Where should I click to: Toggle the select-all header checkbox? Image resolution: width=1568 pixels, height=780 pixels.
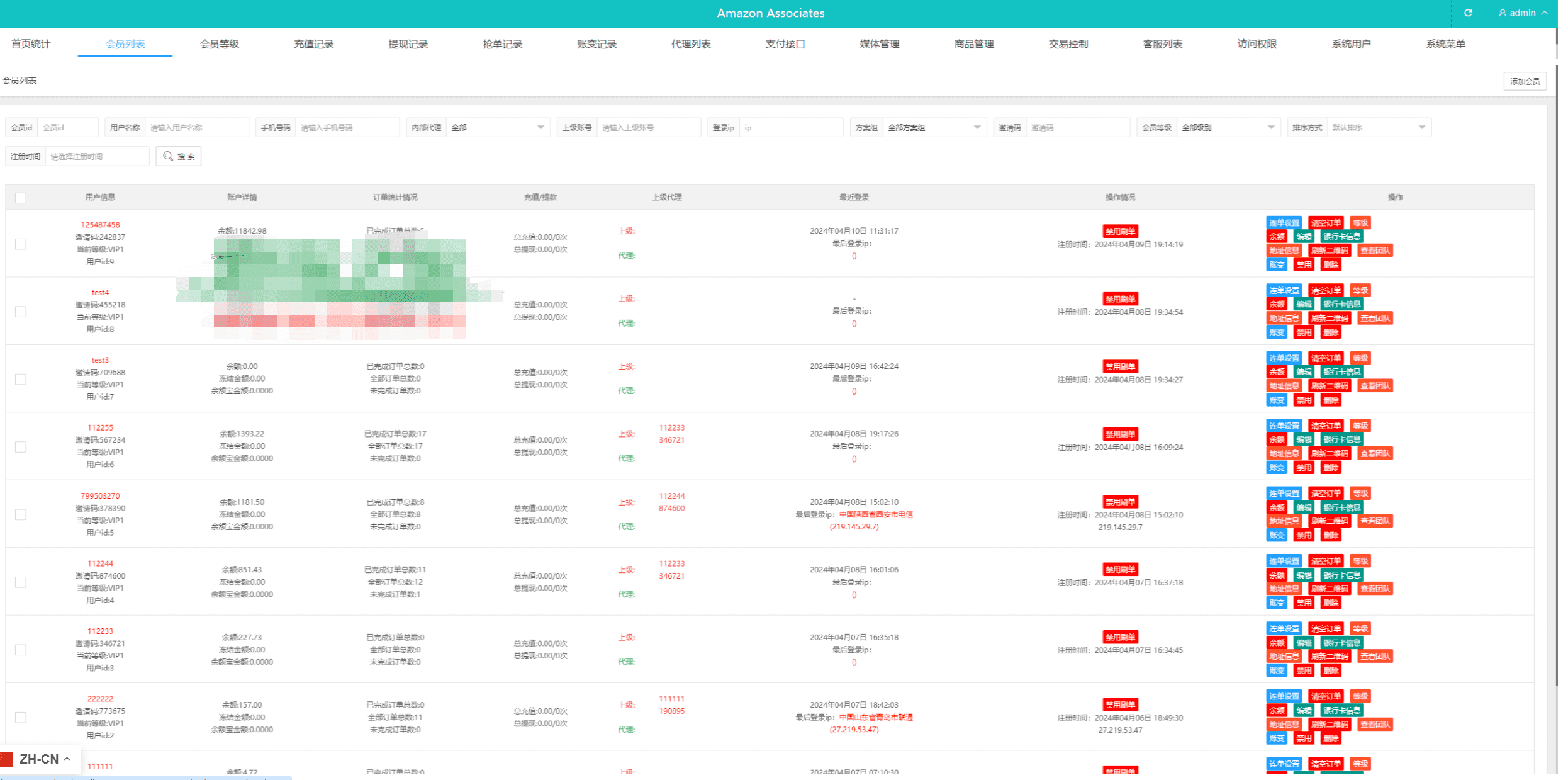21,198
